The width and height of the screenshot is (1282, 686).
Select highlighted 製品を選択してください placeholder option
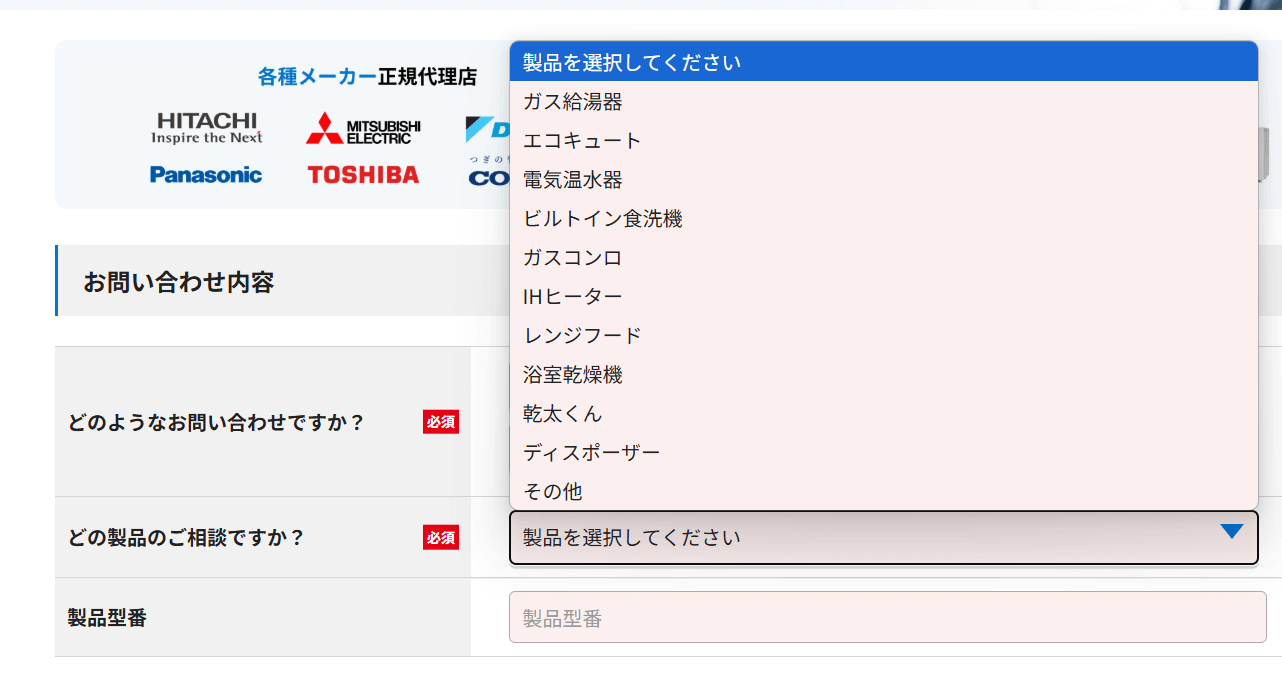point(632,63)
